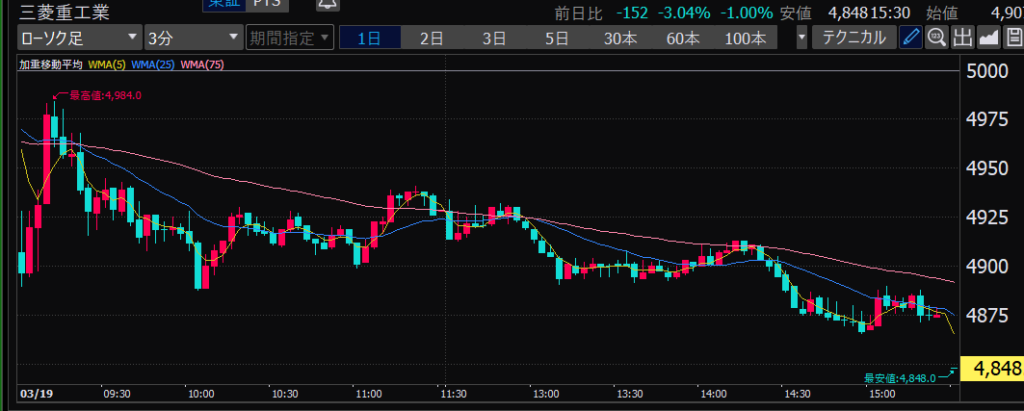Open the ローソク足 chart type dropdown
1024x411 pixels.
point(79,39)
